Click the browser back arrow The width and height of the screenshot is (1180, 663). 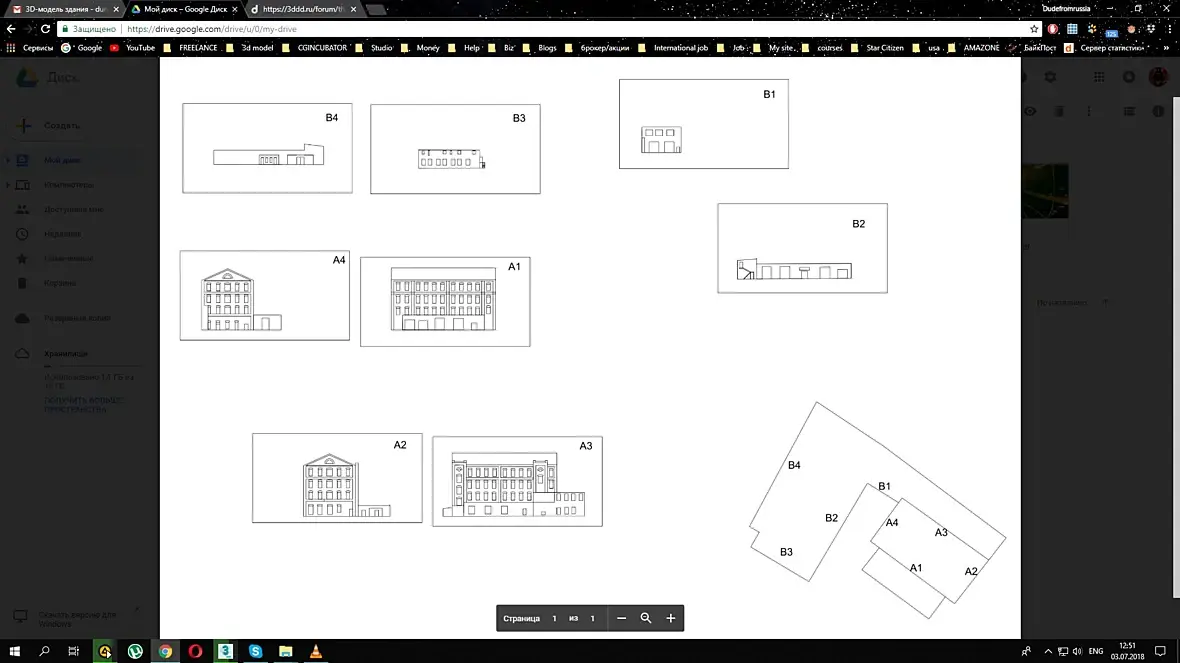click(11, 29)
